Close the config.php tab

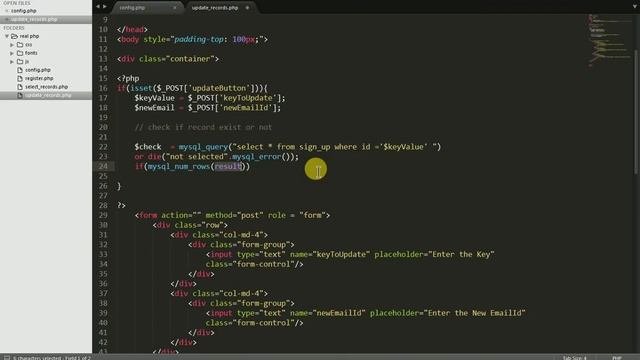point(175,8)
